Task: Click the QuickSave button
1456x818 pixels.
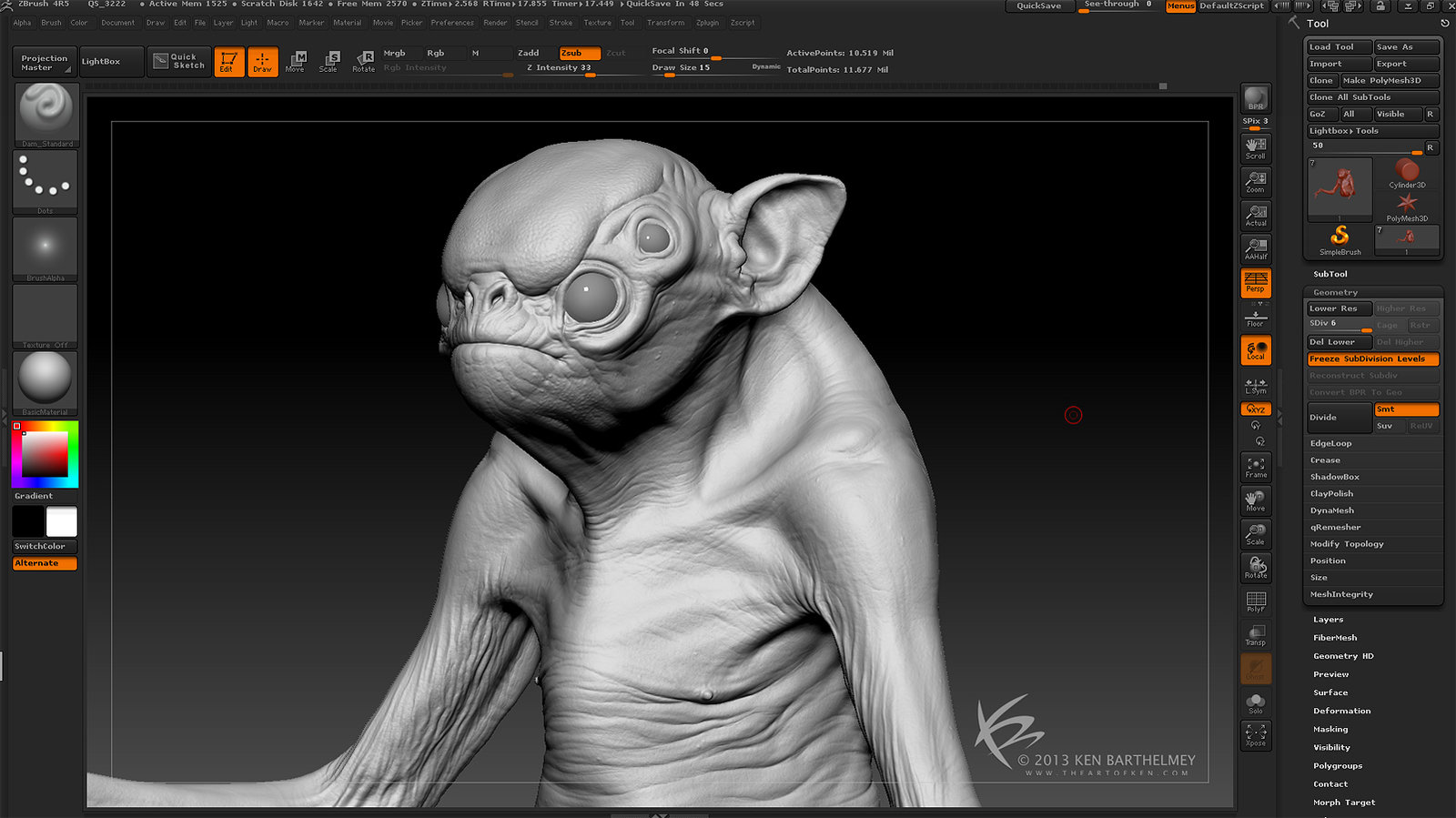Action: (1039, 6)
